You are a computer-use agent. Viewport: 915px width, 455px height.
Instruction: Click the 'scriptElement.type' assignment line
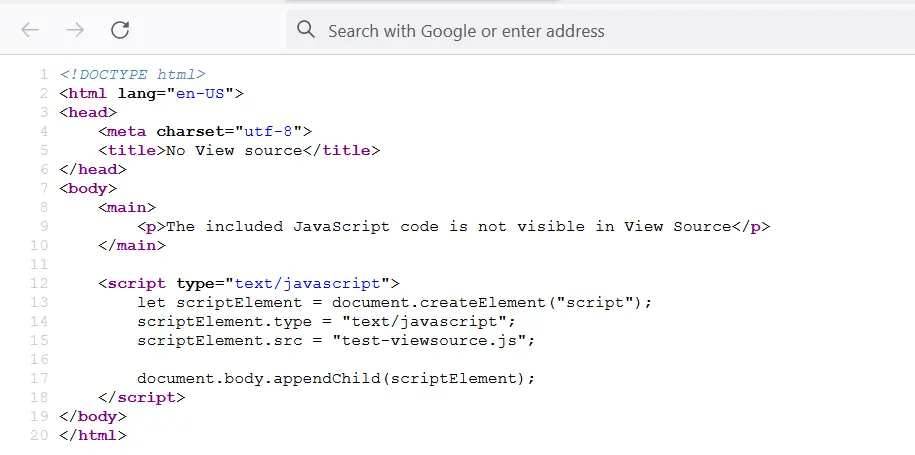coord(327,321)
